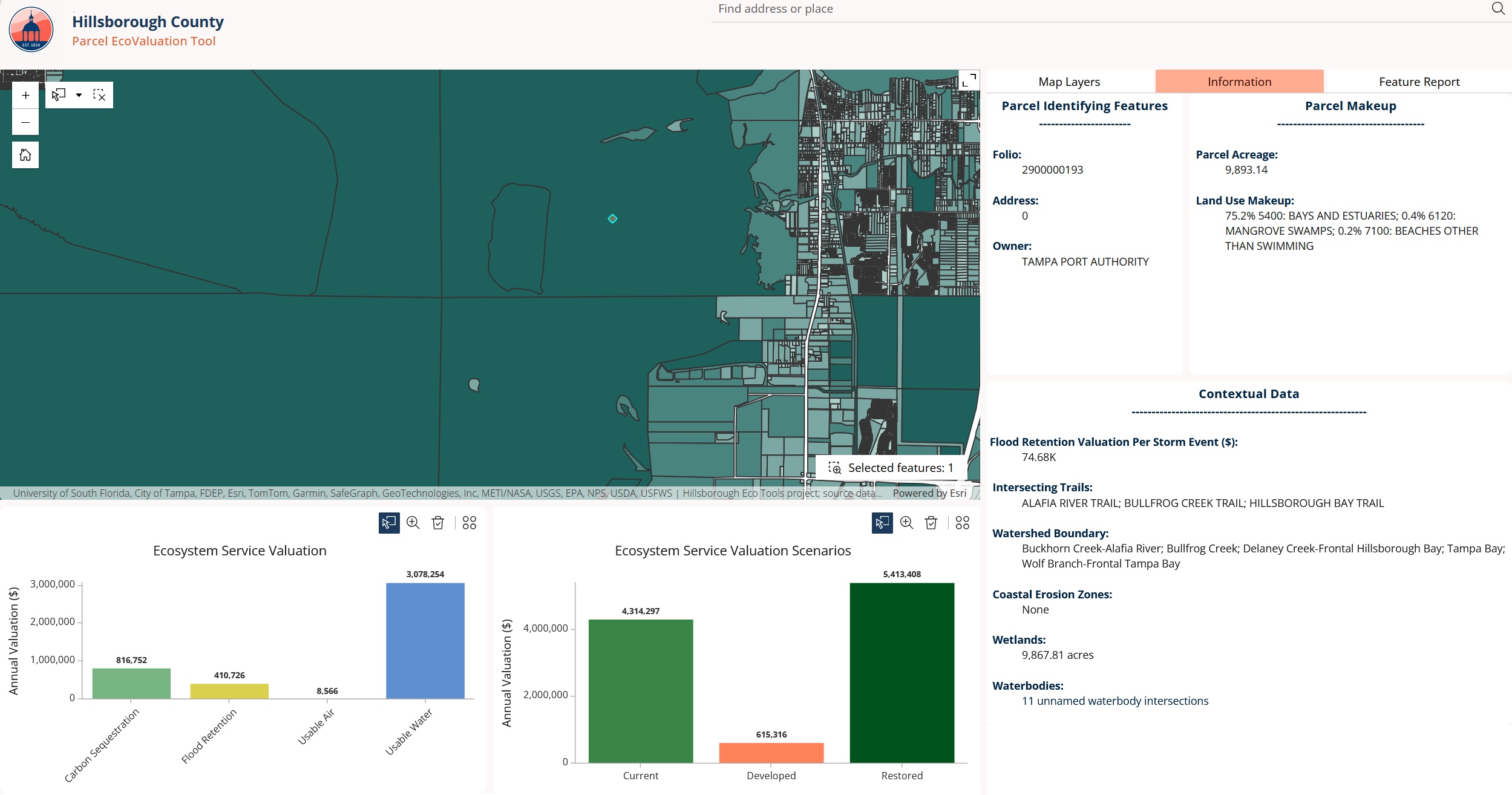The height and width of the screenshot is (795, 1512).
Task: Click the parcel acreage value 9,893.14
Action: (x=1246, y=170)
